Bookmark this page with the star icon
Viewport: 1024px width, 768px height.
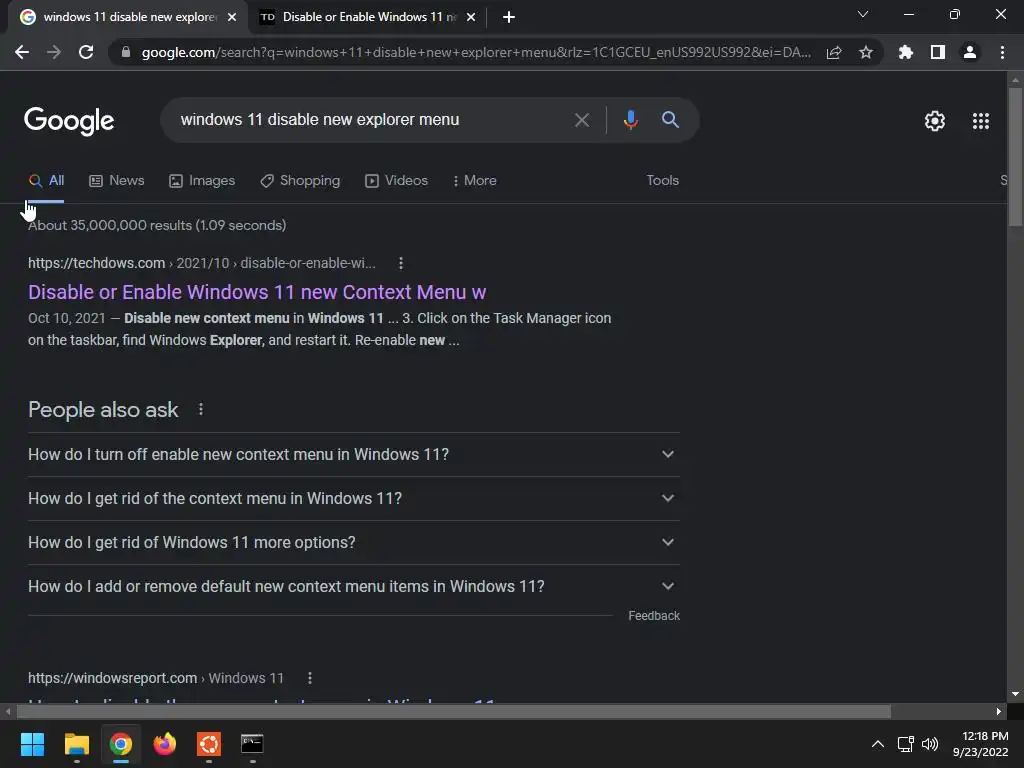pos(866,52)
